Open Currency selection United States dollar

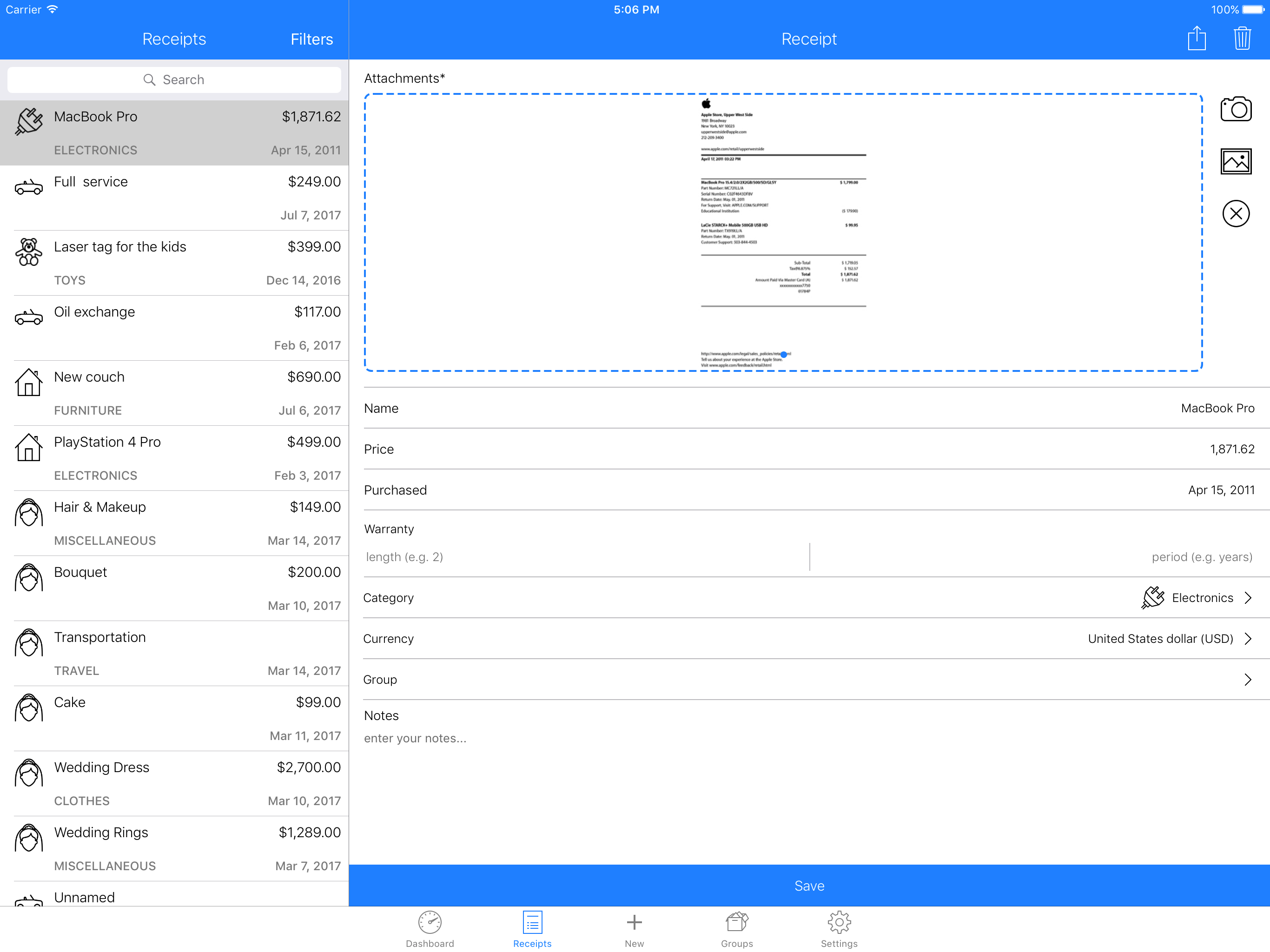pyautogui.click(x=1160, y=639)
